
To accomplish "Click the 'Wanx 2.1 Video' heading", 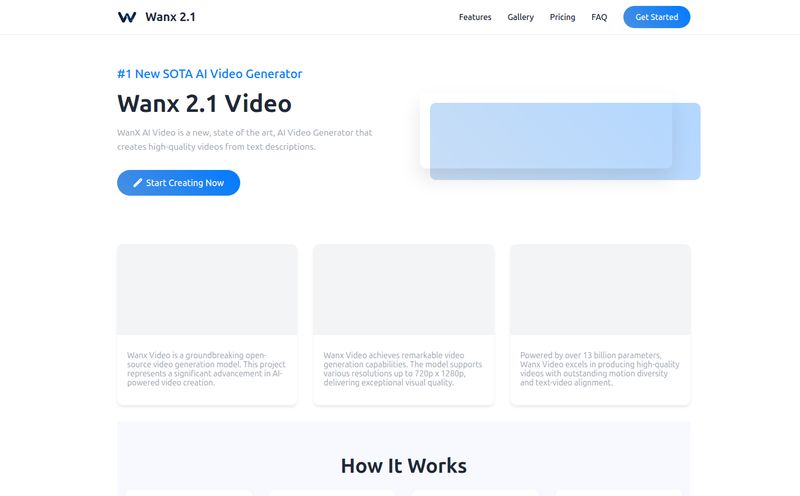I will (x=205, y=104).
